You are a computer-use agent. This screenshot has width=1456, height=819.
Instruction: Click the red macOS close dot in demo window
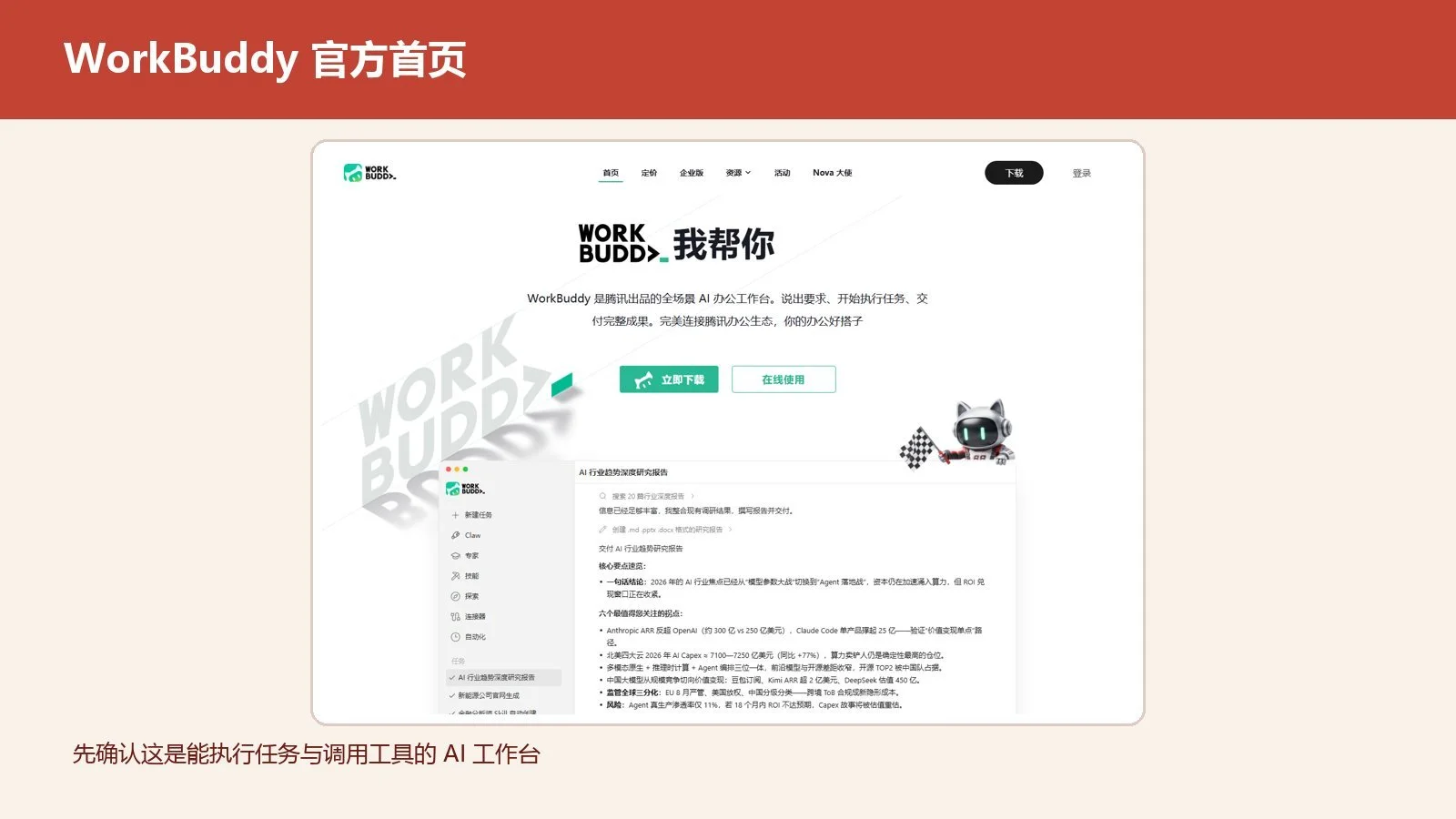pos(449,470)
